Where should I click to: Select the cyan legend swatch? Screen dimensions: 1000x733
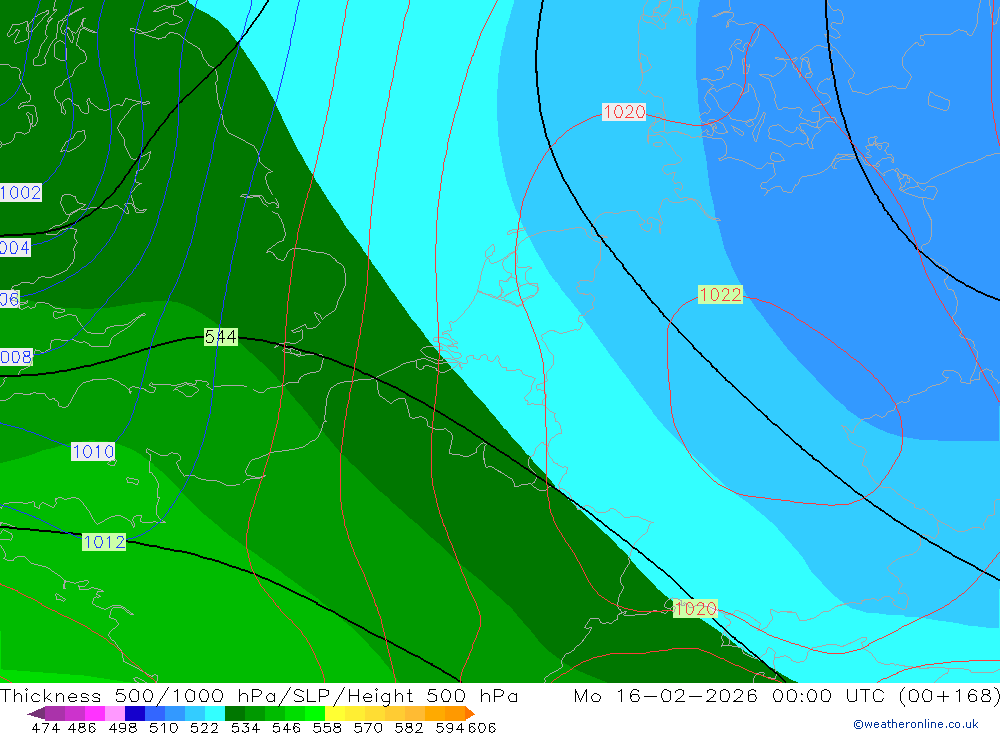coord(214,713)
